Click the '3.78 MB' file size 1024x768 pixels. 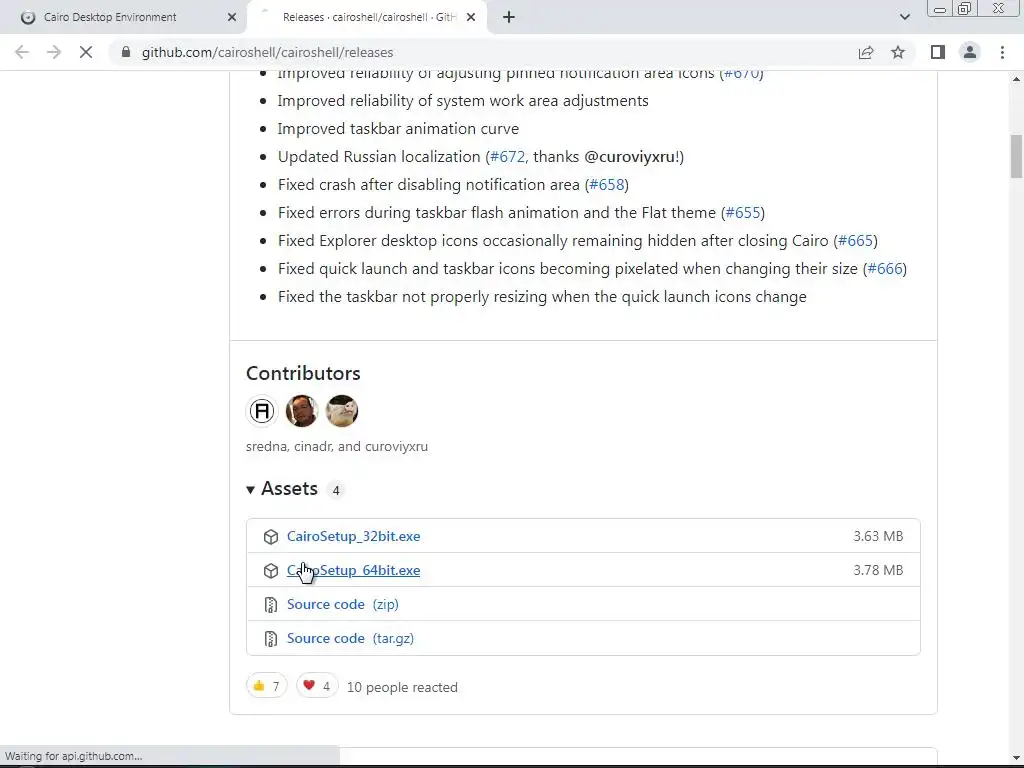click(878, 570)
